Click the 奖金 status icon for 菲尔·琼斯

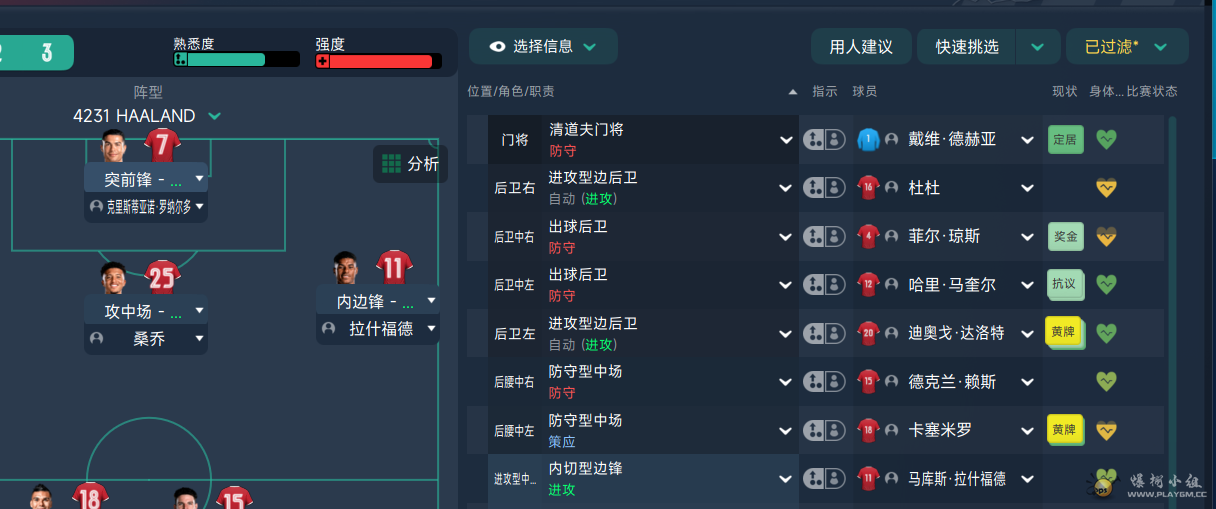(x=1065, y=236)
